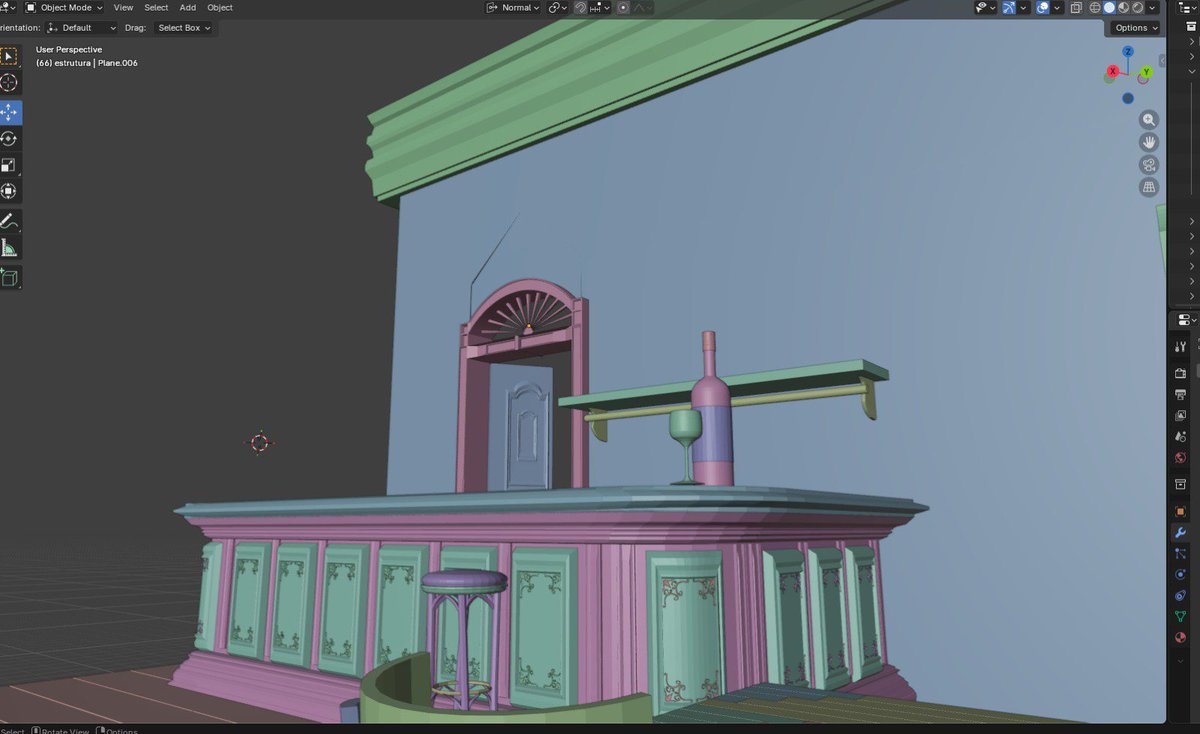Open the overlay options dropdown arrow
This screenshot has width=1200, height=734.
(x=1057, y=7)
